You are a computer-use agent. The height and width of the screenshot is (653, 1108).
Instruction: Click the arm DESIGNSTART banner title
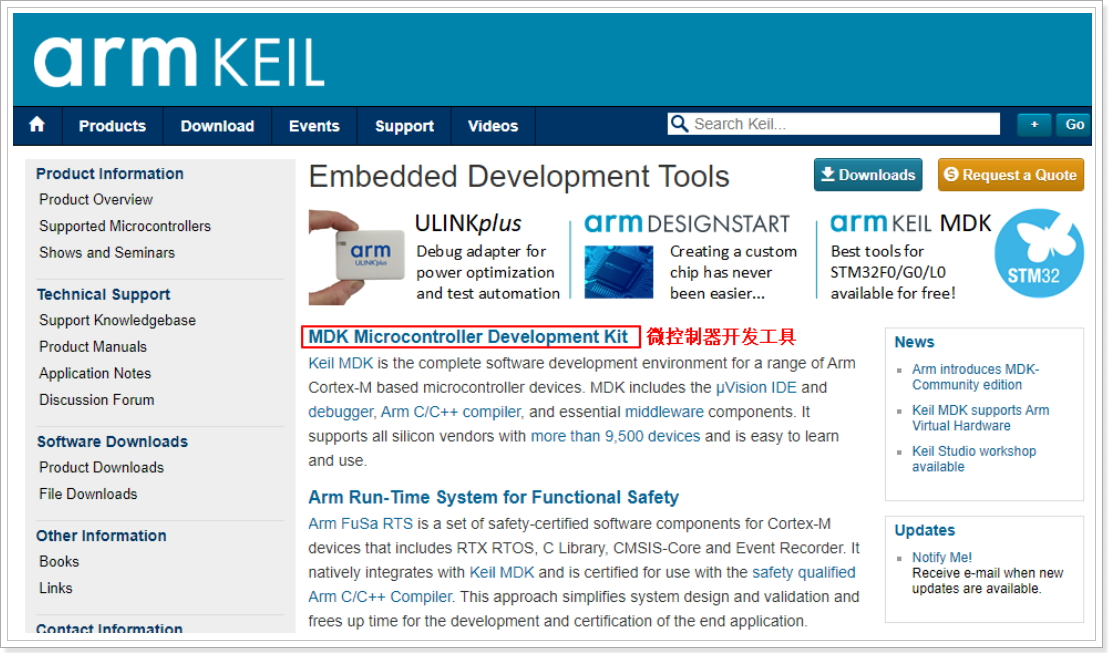pyautogui.click(x=687, y=223)
